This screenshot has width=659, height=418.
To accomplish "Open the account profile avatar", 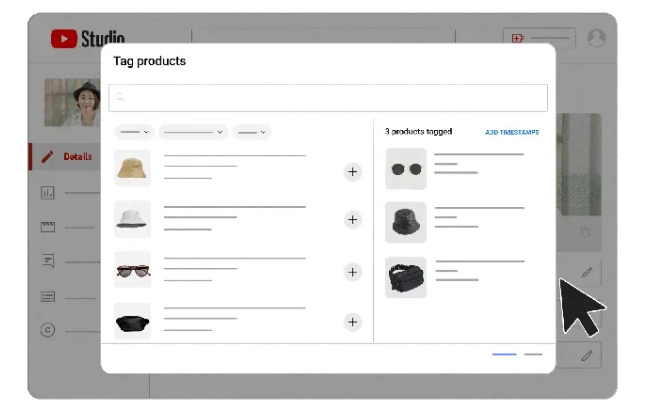I will 597,38.
